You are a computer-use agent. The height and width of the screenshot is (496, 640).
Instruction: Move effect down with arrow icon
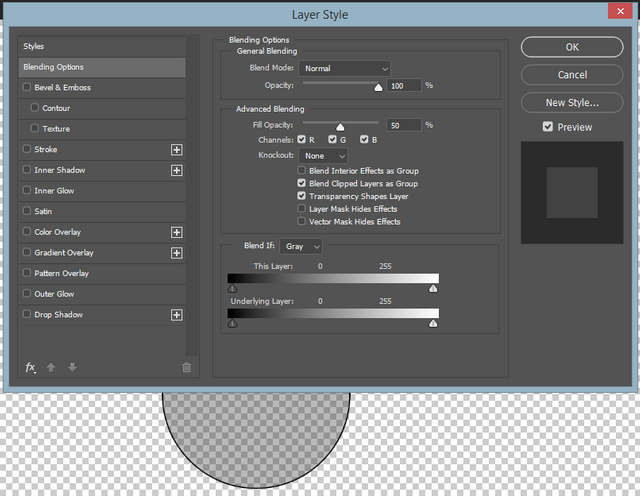pyautogui.click(x=72, y=367)
